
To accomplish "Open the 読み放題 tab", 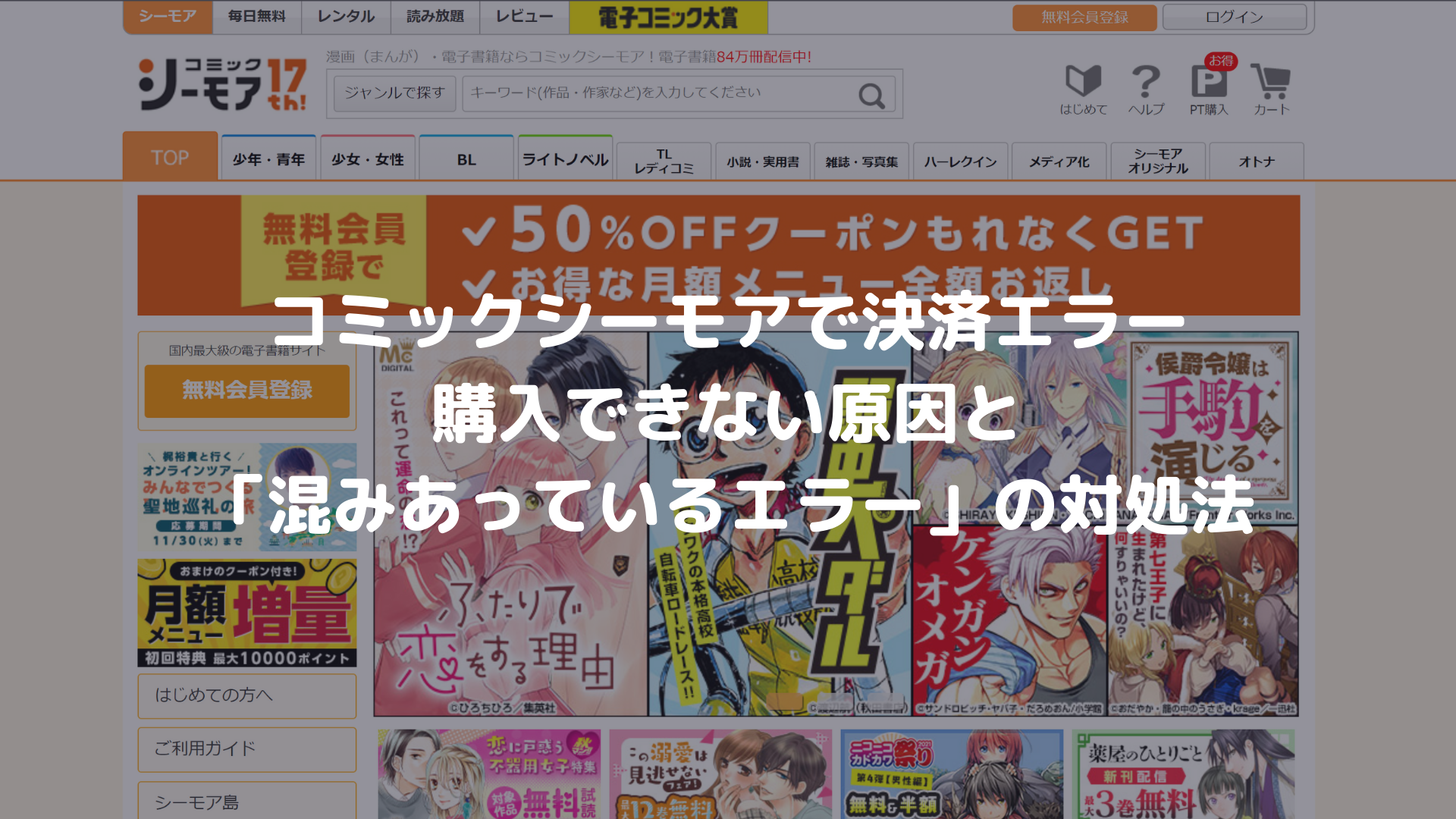I will [435, 17].
